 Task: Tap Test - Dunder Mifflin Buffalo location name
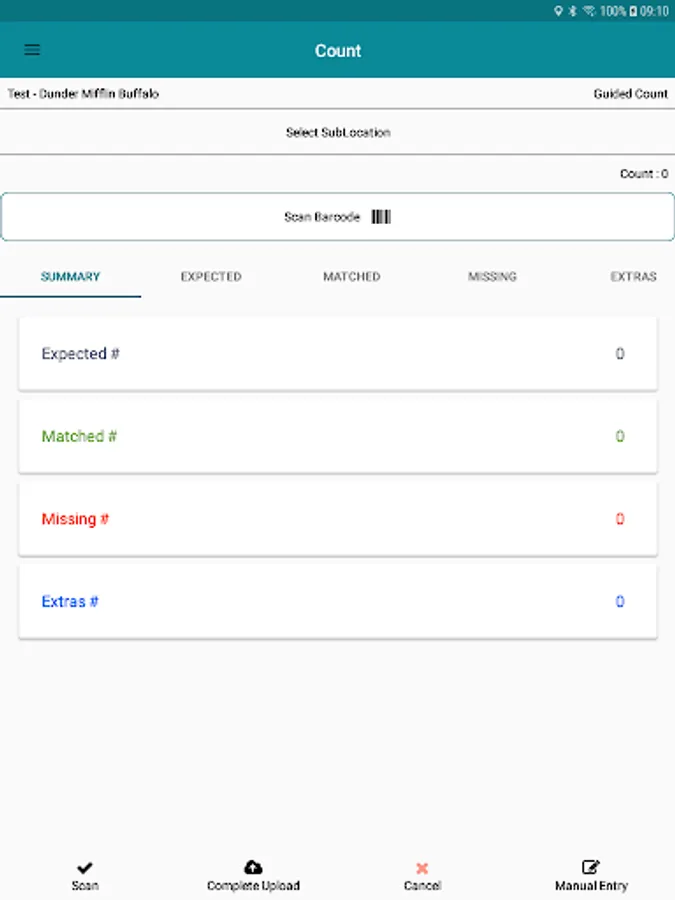[83, 94]
